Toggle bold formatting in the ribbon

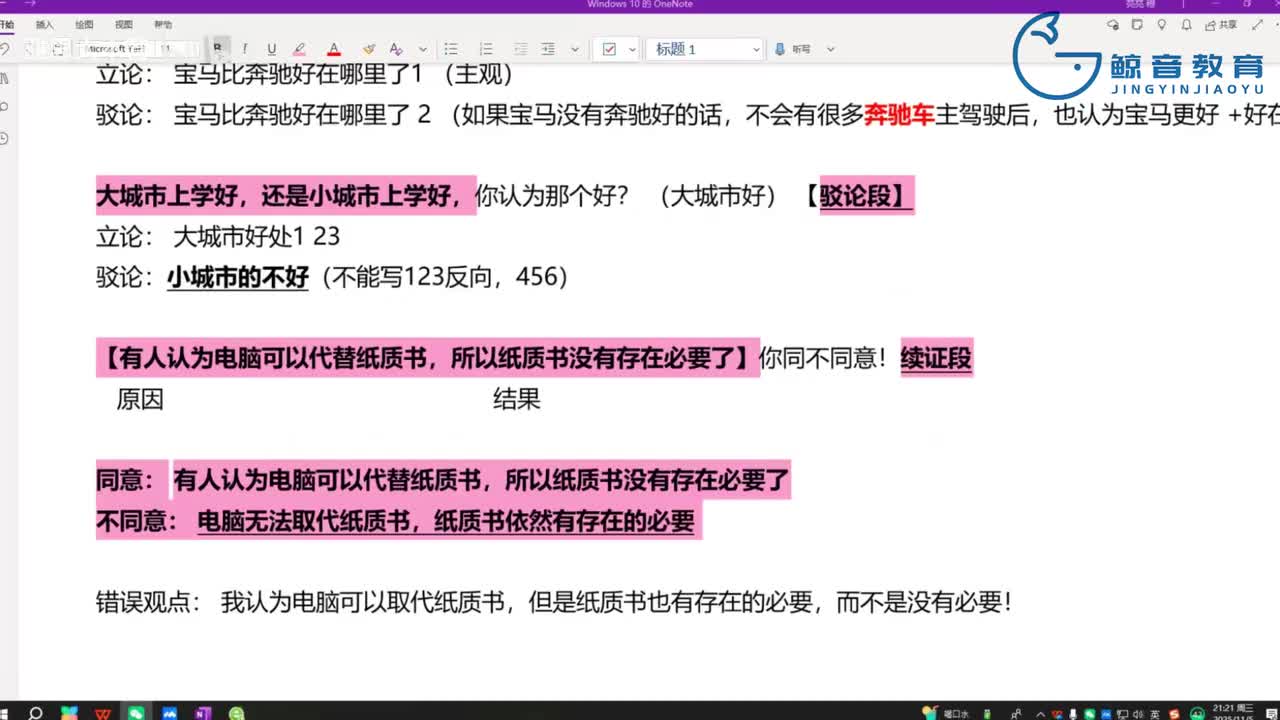pos(217,48)
